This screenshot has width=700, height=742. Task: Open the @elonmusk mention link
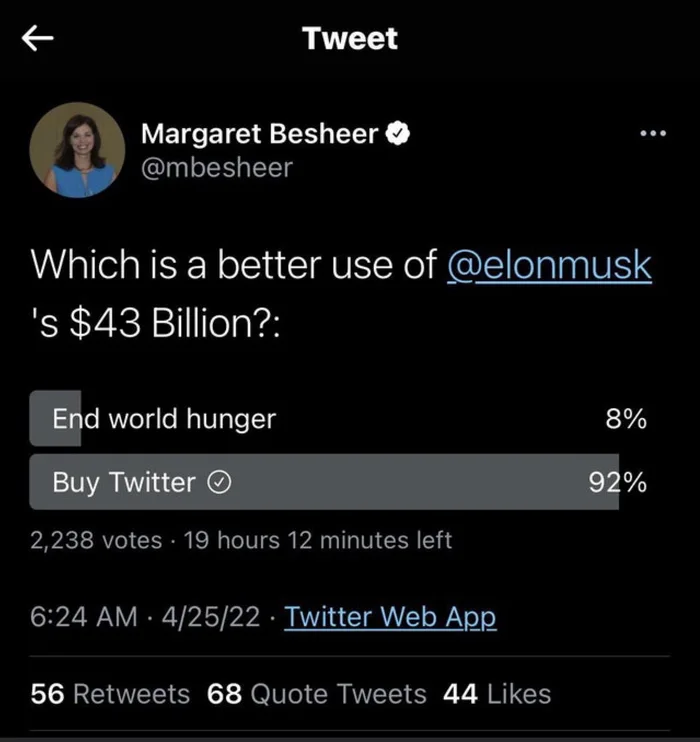click(x=548, y=265)
